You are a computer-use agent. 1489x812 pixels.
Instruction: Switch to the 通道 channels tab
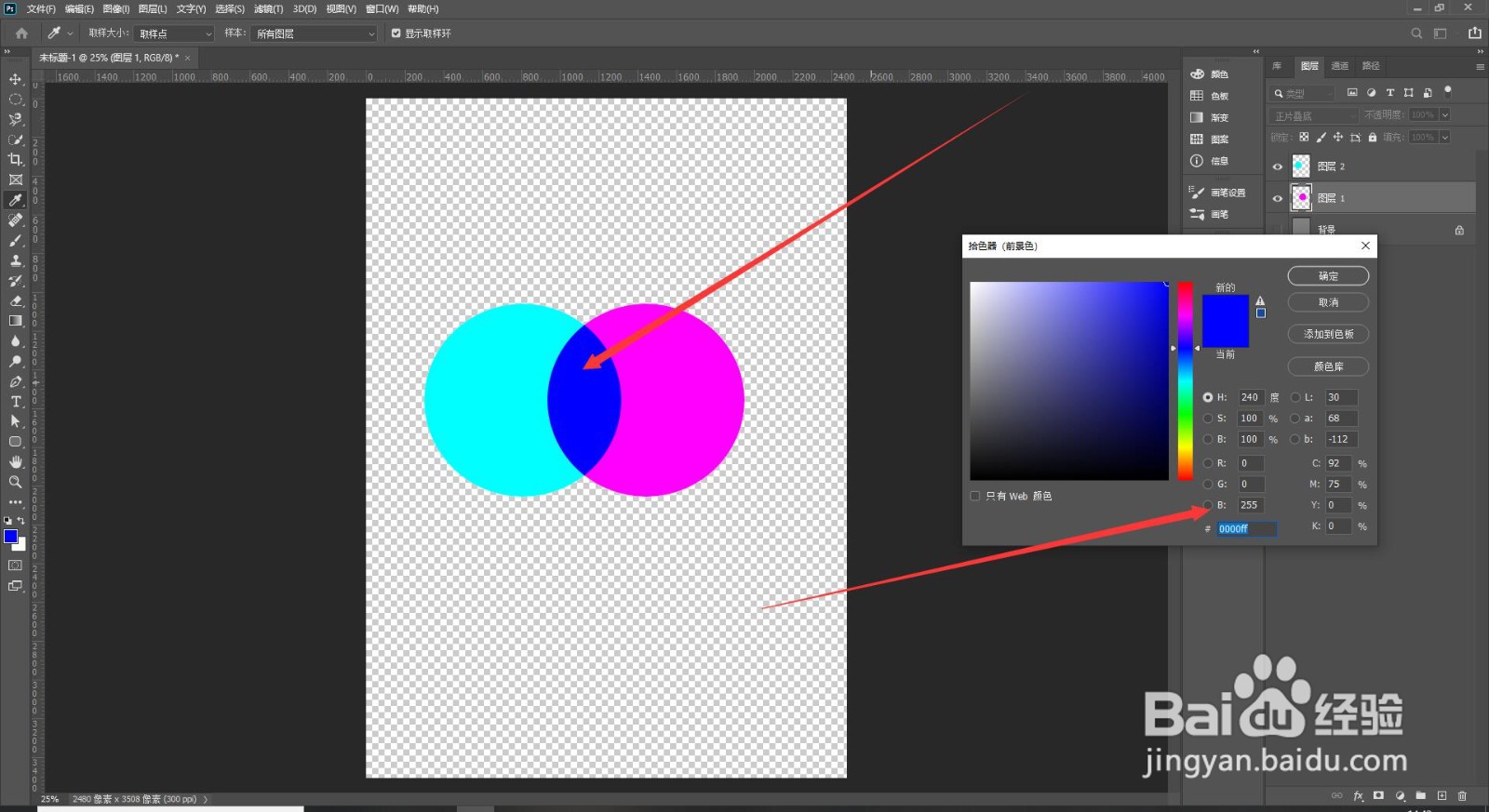(1340, 66)
